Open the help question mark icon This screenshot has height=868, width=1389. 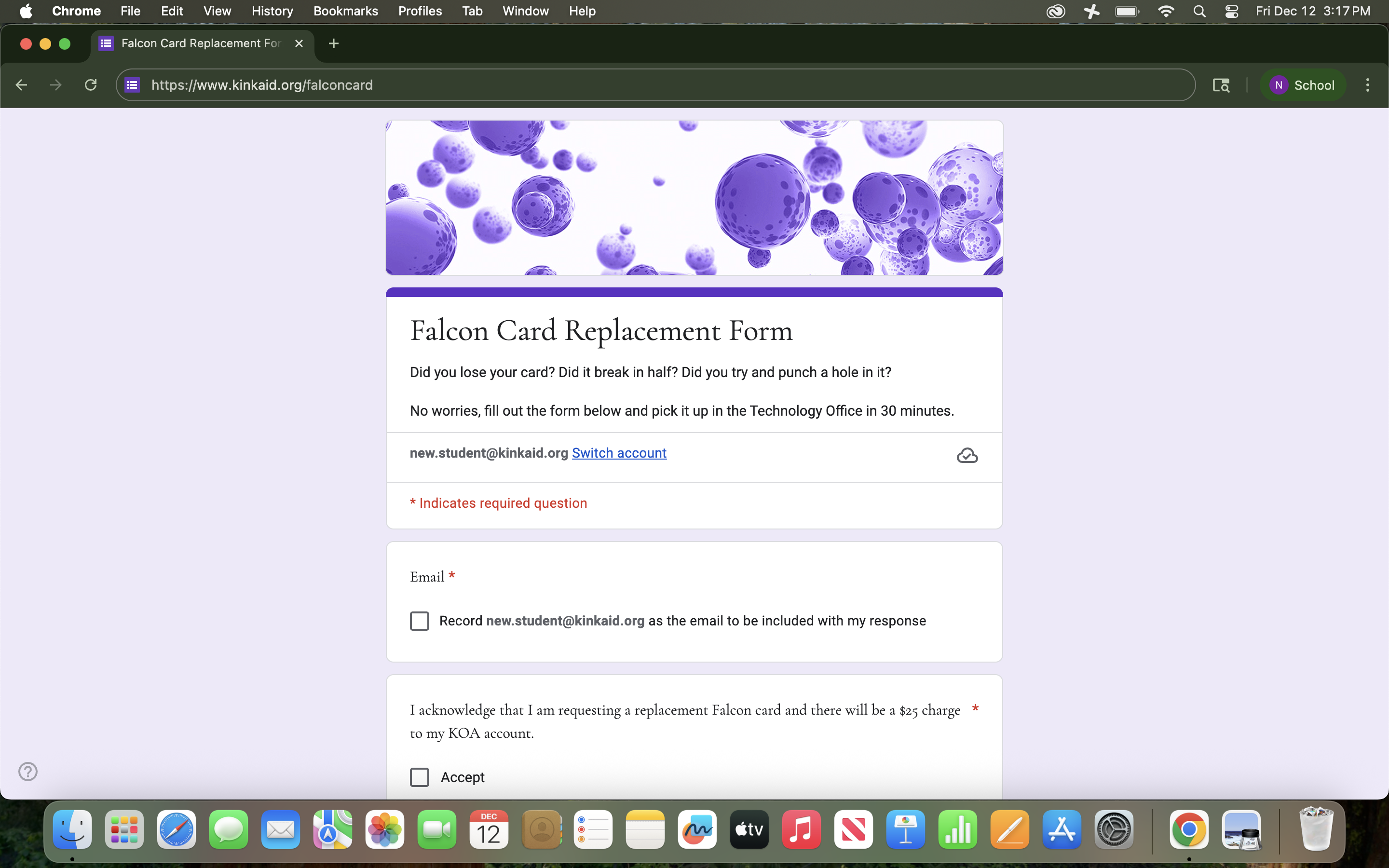click(27, 771)
